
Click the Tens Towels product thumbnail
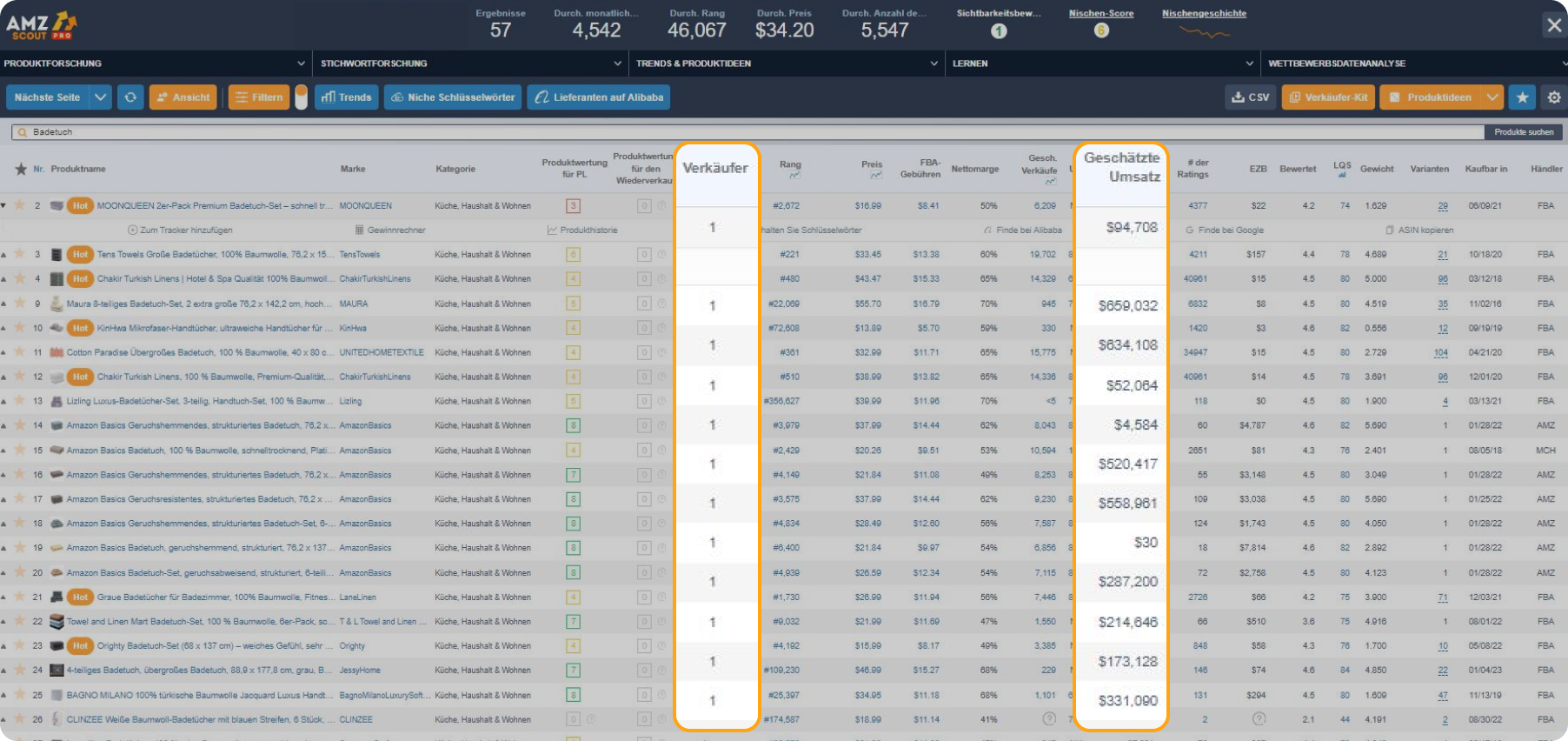(56, 255)
